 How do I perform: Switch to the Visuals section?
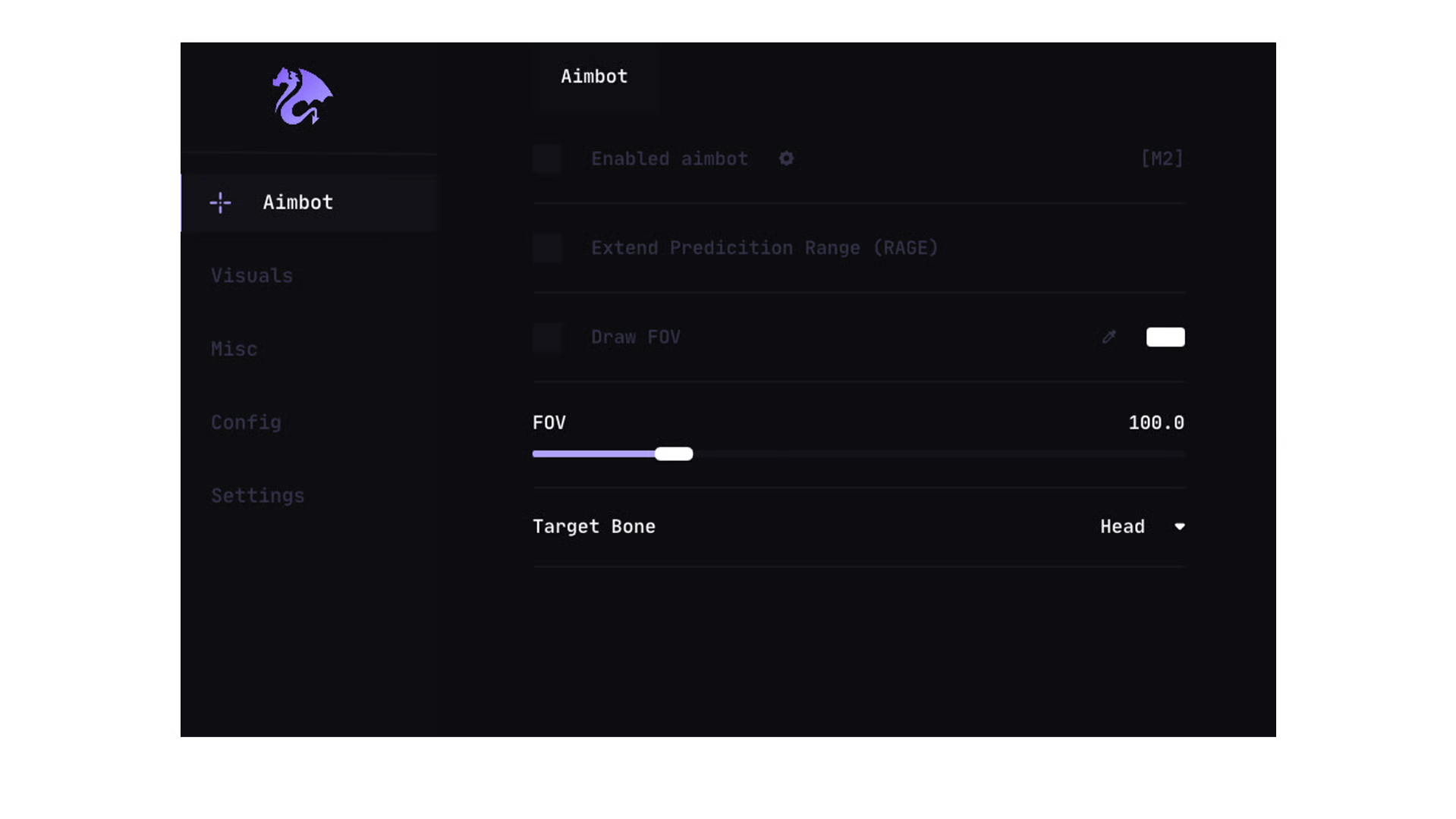click(x=252, y=275)
